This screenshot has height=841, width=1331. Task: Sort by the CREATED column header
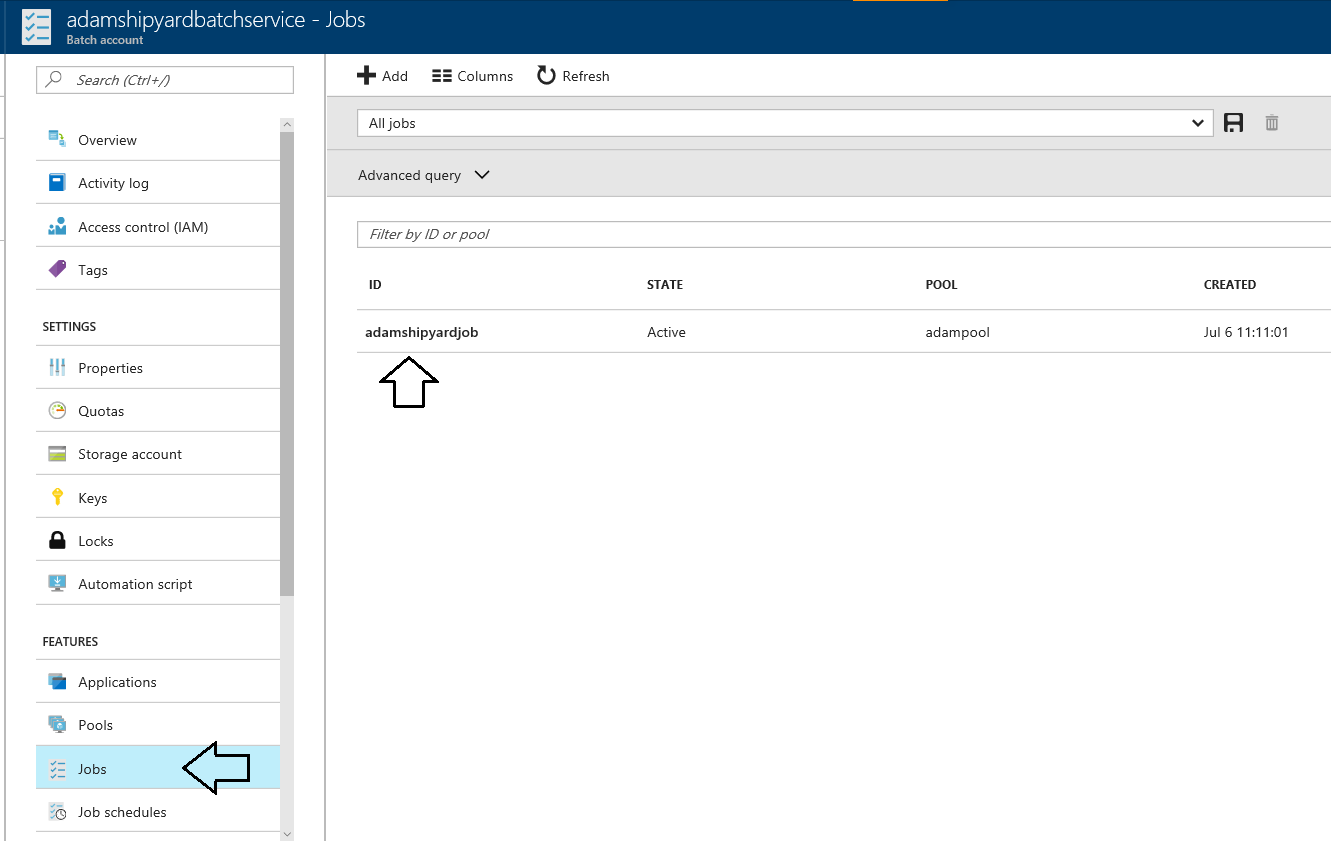[1230, 285]
